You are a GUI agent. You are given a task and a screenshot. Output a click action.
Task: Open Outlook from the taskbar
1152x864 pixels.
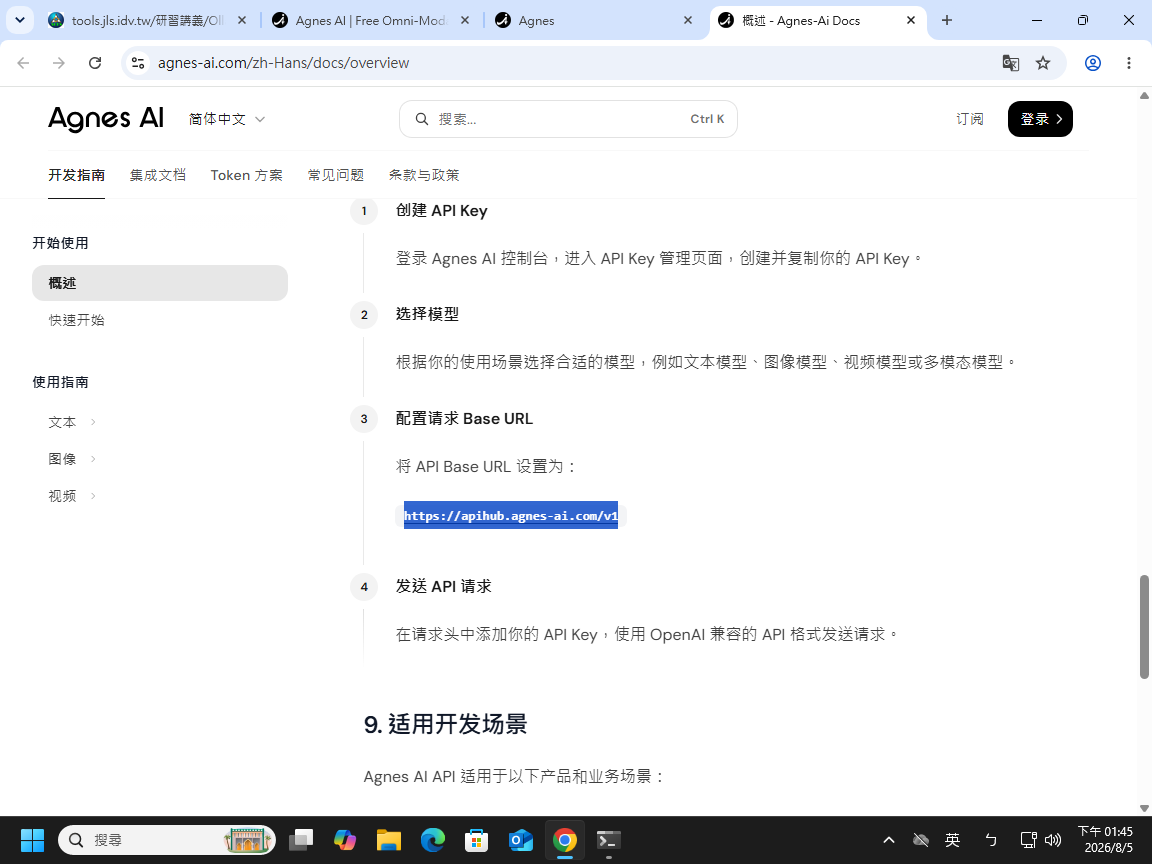pyautogui.click(x=521, y=840)
